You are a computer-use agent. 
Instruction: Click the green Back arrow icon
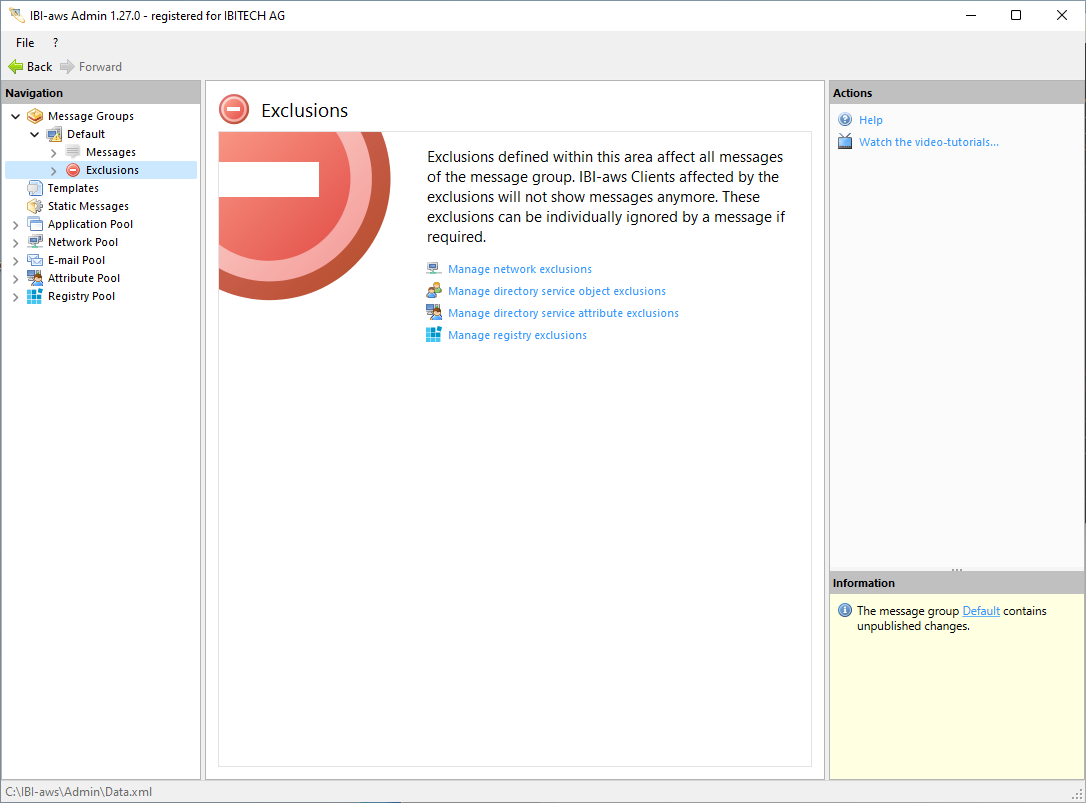(x=15, y=67)
